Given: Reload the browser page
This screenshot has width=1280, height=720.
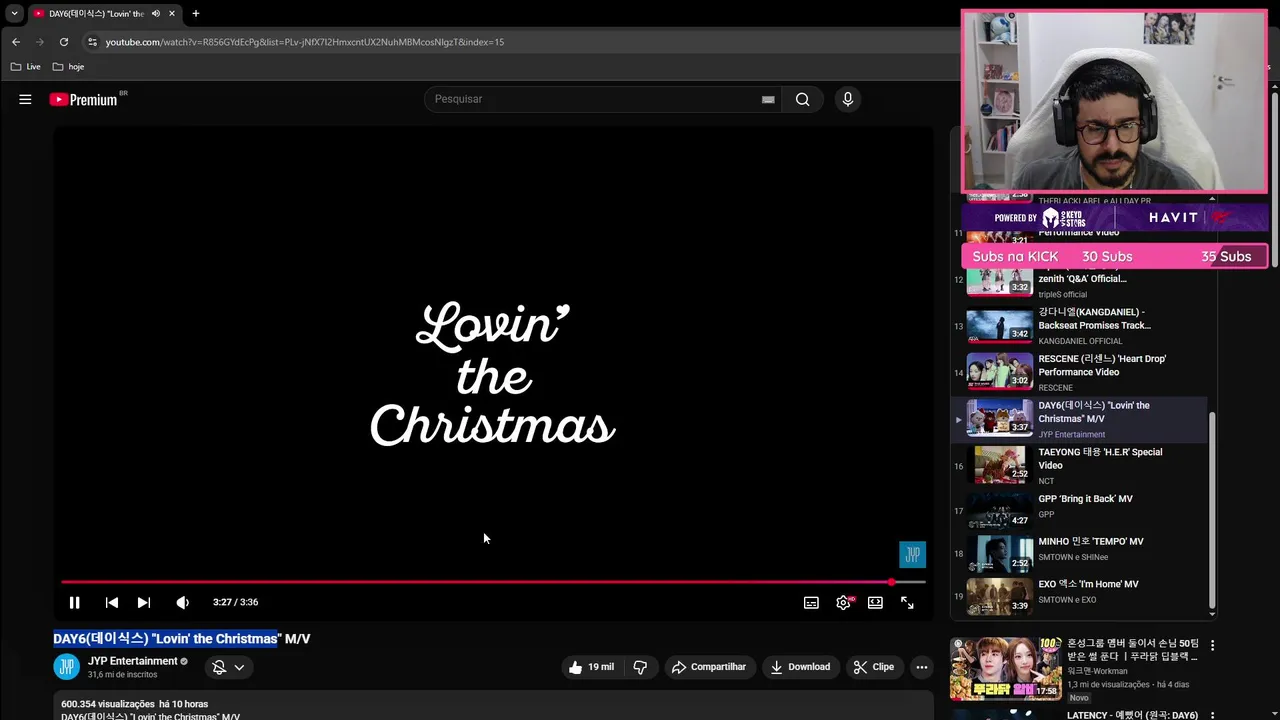Looking at the screenshot, I should (x=64, y=42).
